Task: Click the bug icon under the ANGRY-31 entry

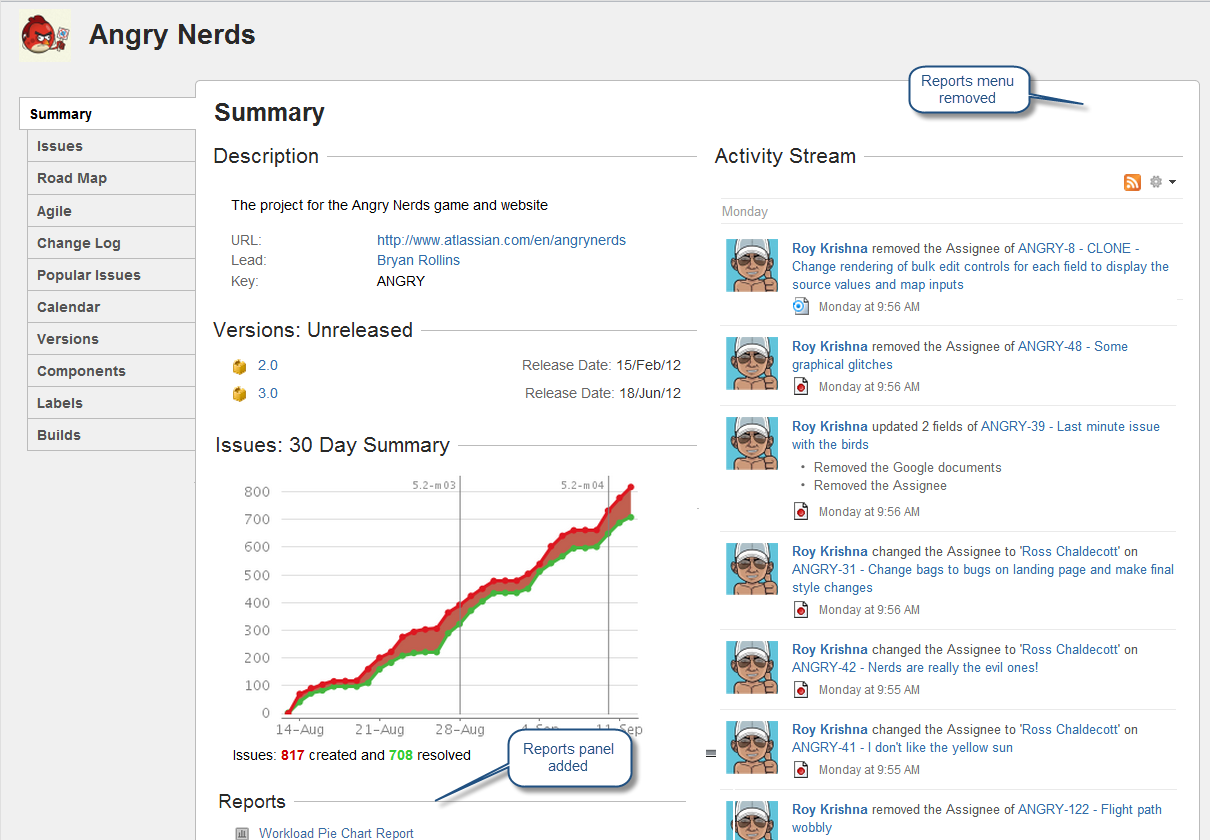Action: [x=801, y=609]
